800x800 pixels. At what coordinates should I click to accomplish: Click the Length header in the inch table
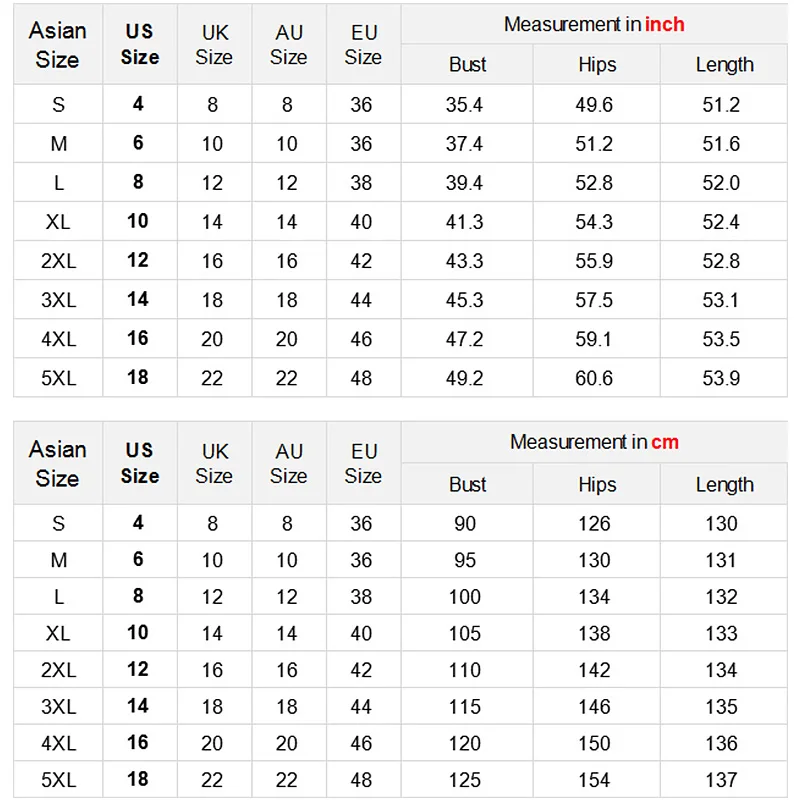(x=724, y=65)
